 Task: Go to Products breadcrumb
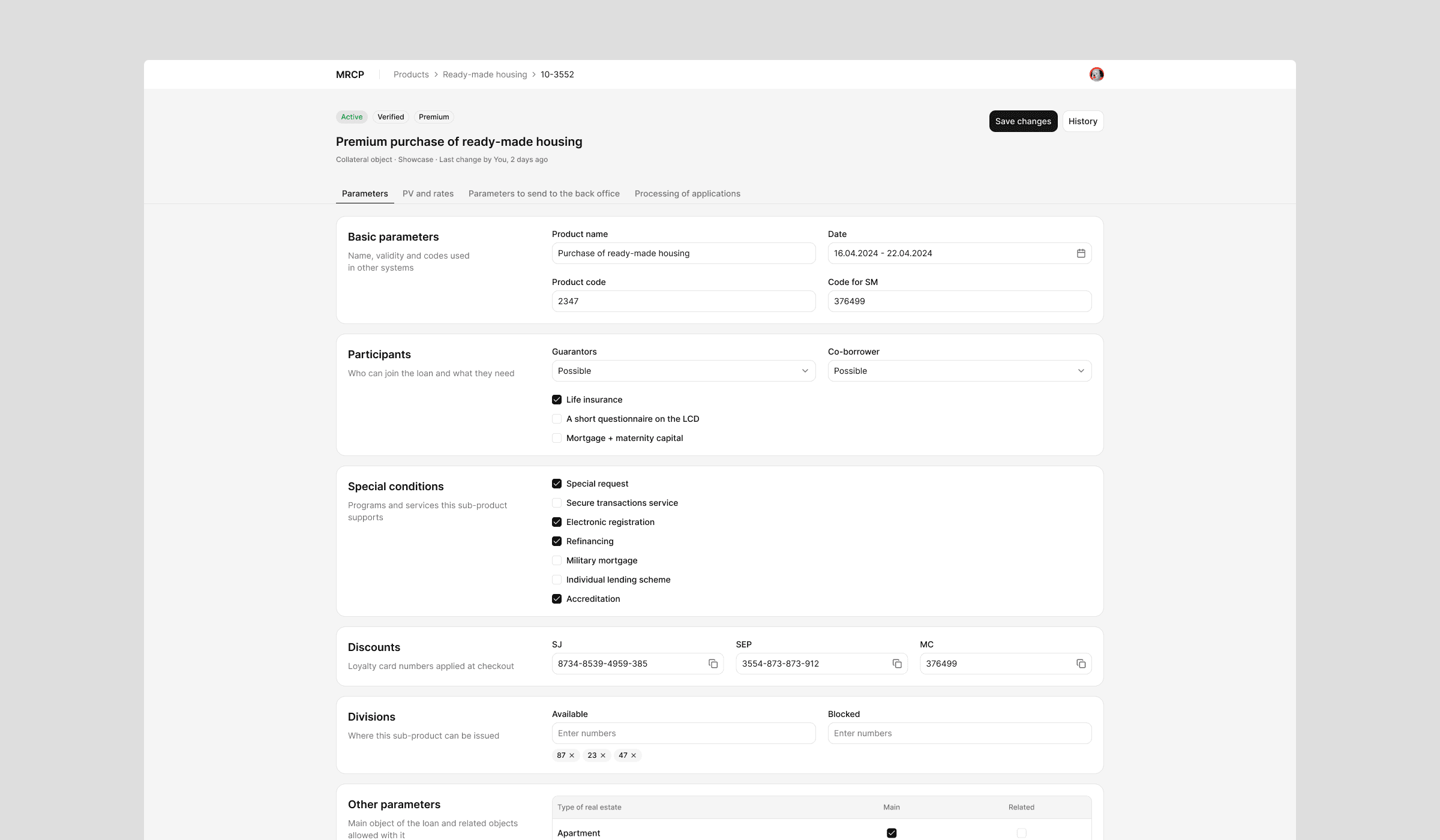(x=411, y=74)
